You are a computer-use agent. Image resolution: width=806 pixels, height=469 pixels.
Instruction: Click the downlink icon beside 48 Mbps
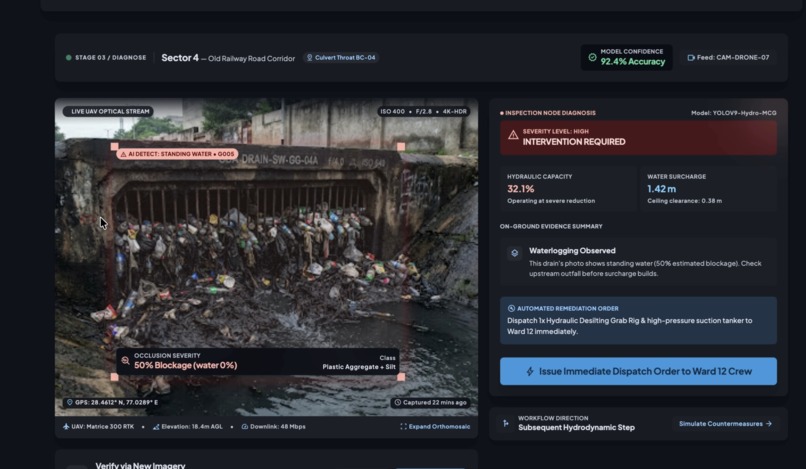pos(245,426)
